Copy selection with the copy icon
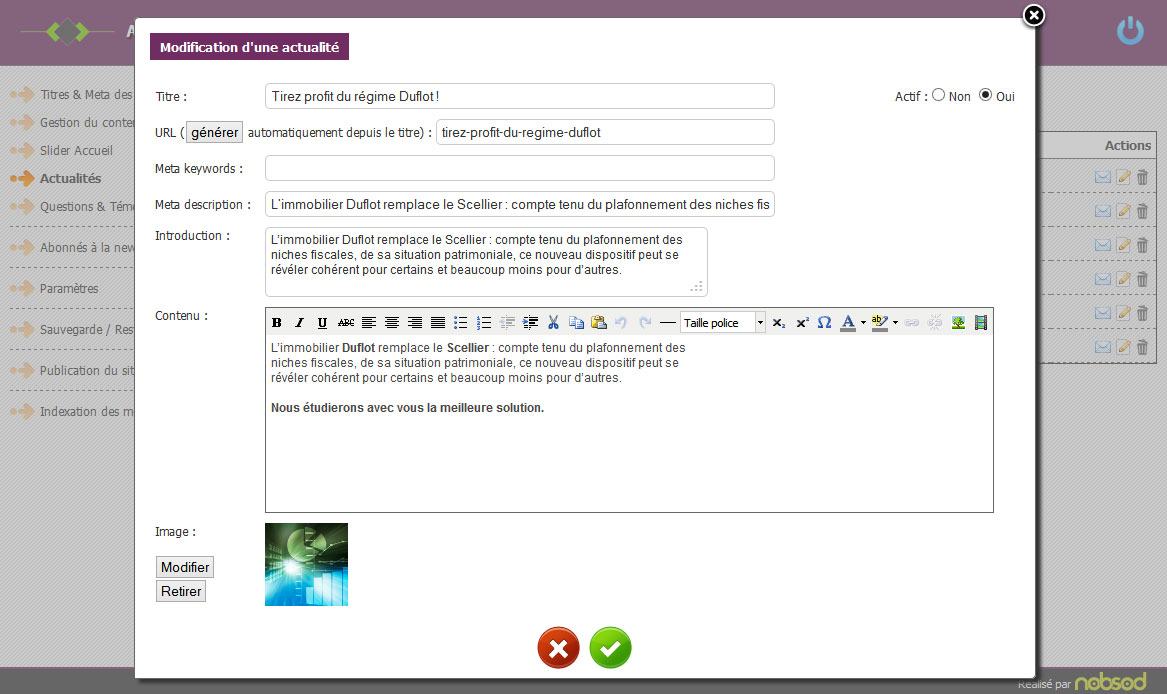 click(576, 322)
